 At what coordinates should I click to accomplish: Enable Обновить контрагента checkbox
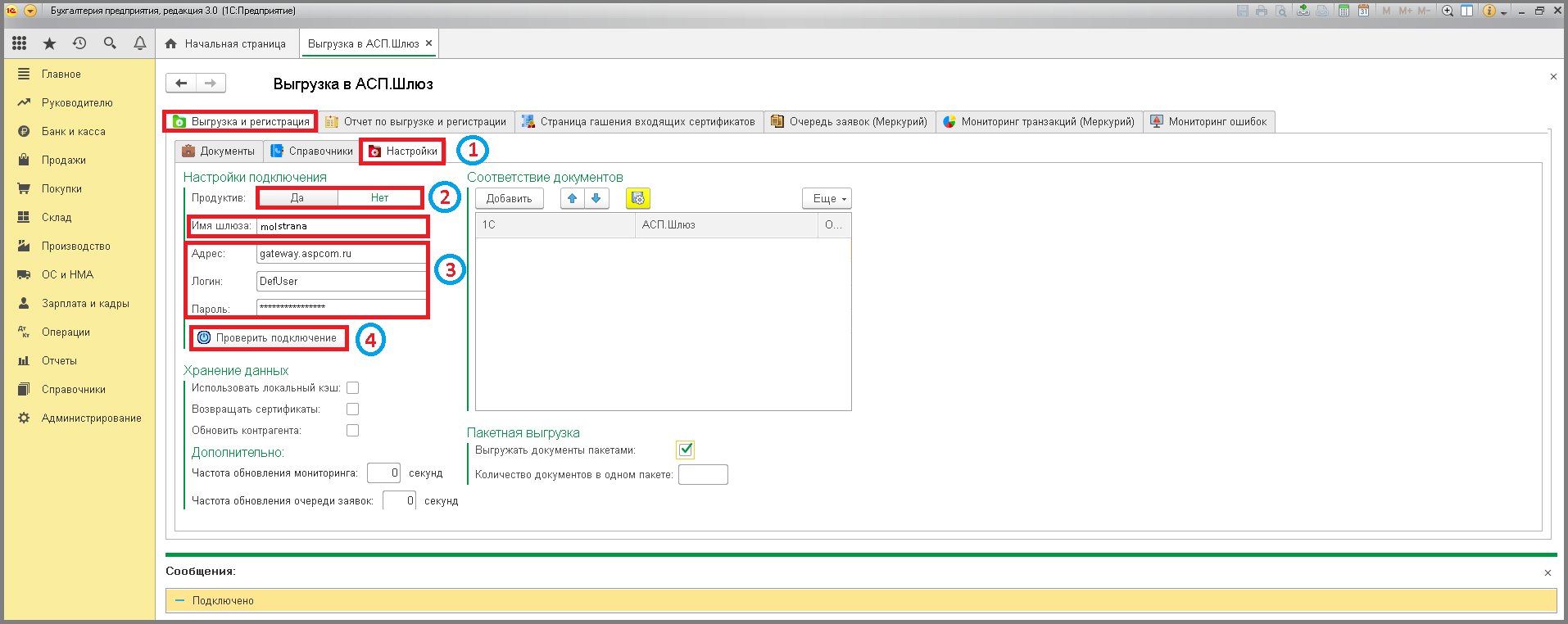(352, 430)
